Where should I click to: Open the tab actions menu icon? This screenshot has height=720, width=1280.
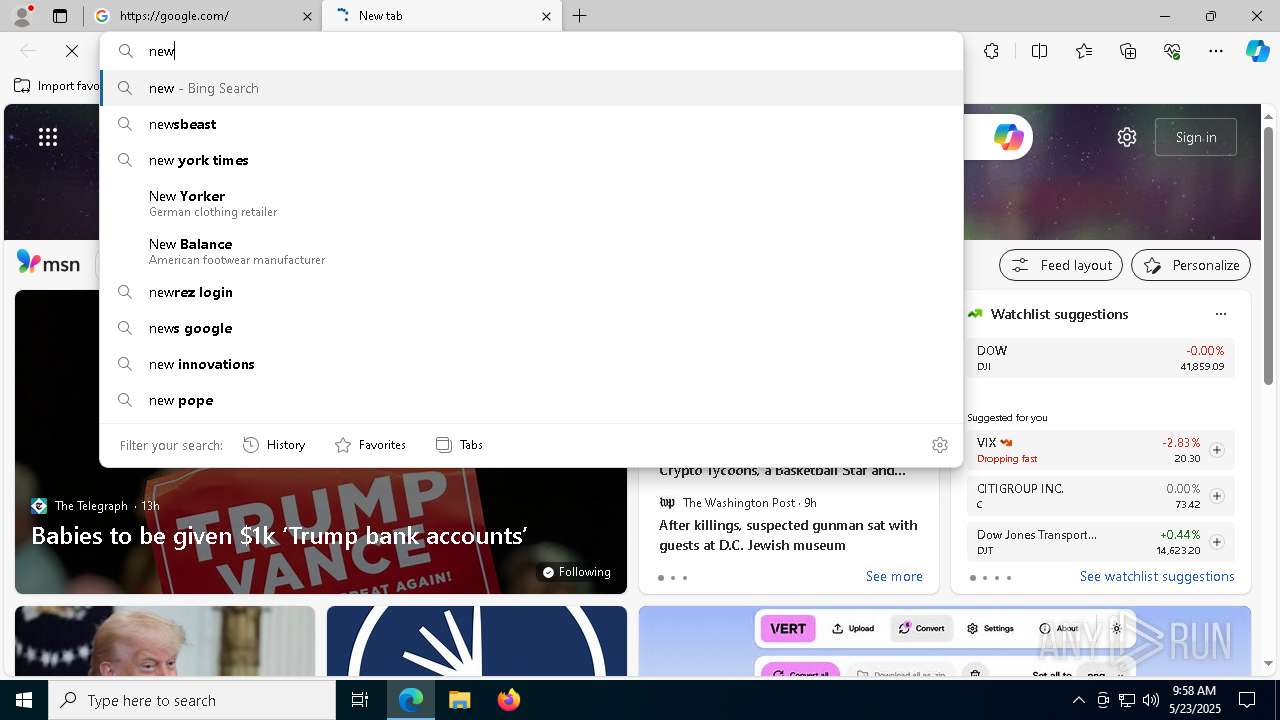click(x=60, y=16)
